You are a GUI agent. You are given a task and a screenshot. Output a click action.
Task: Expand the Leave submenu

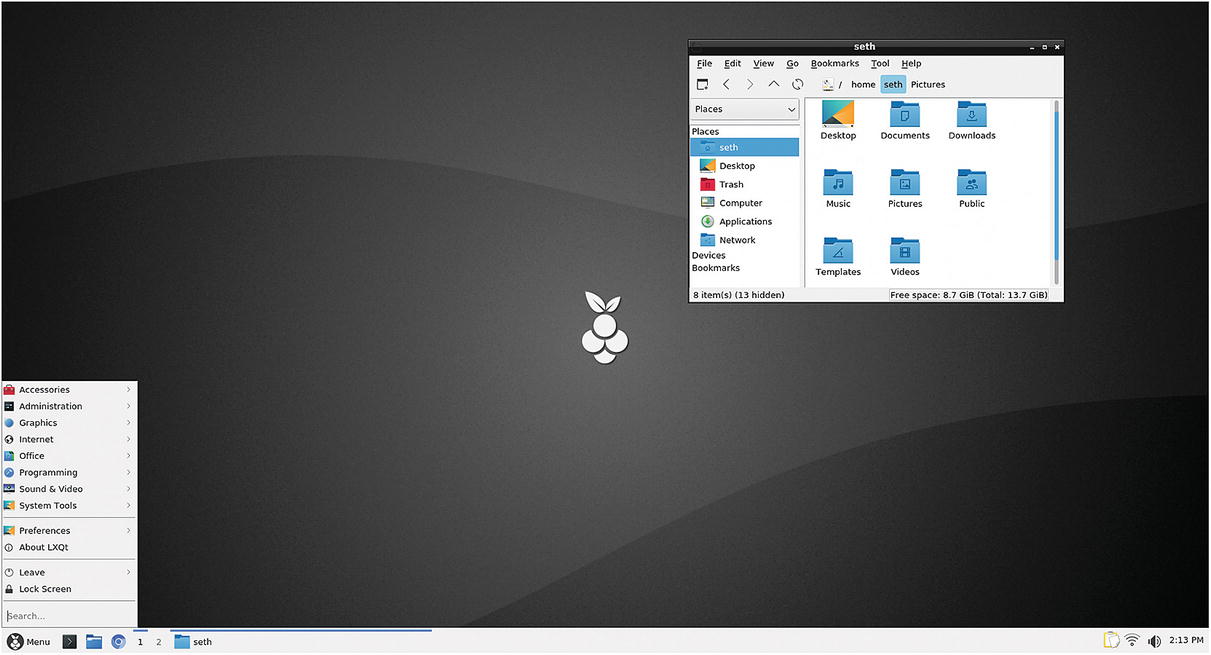68,572
